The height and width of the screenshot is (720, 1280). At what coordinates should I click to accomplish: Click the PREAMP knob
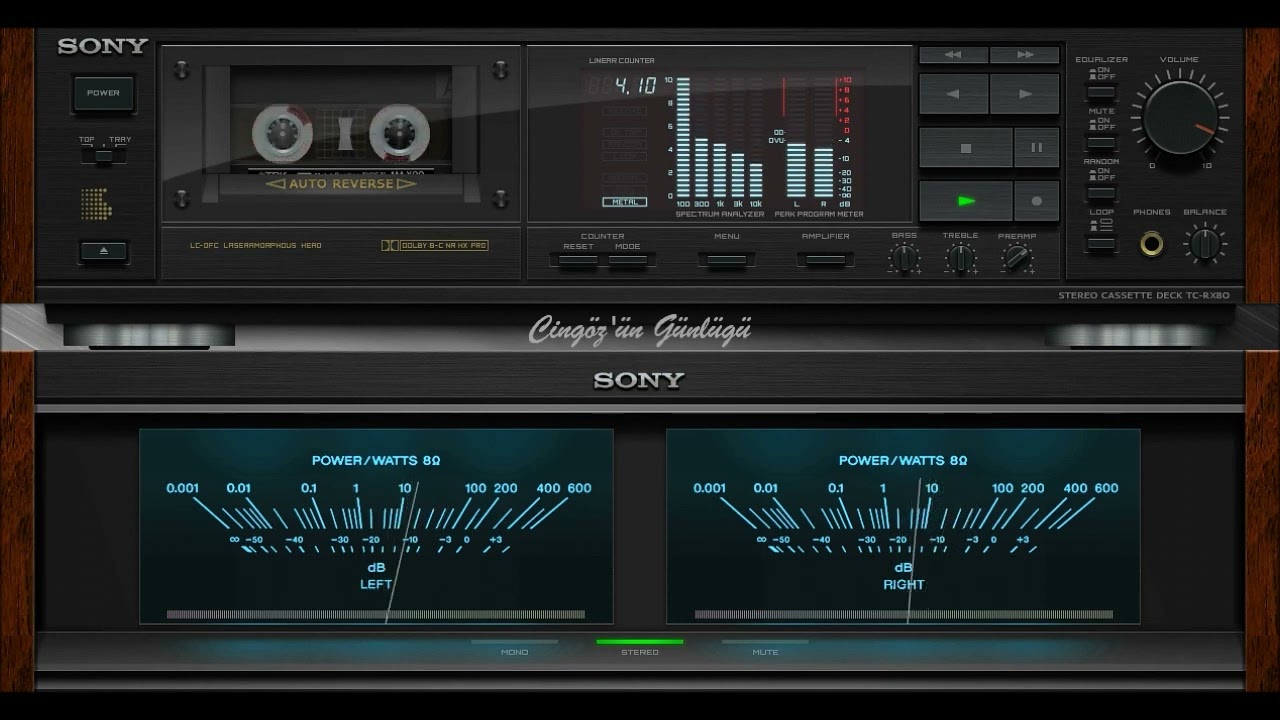coord(1017,258)
